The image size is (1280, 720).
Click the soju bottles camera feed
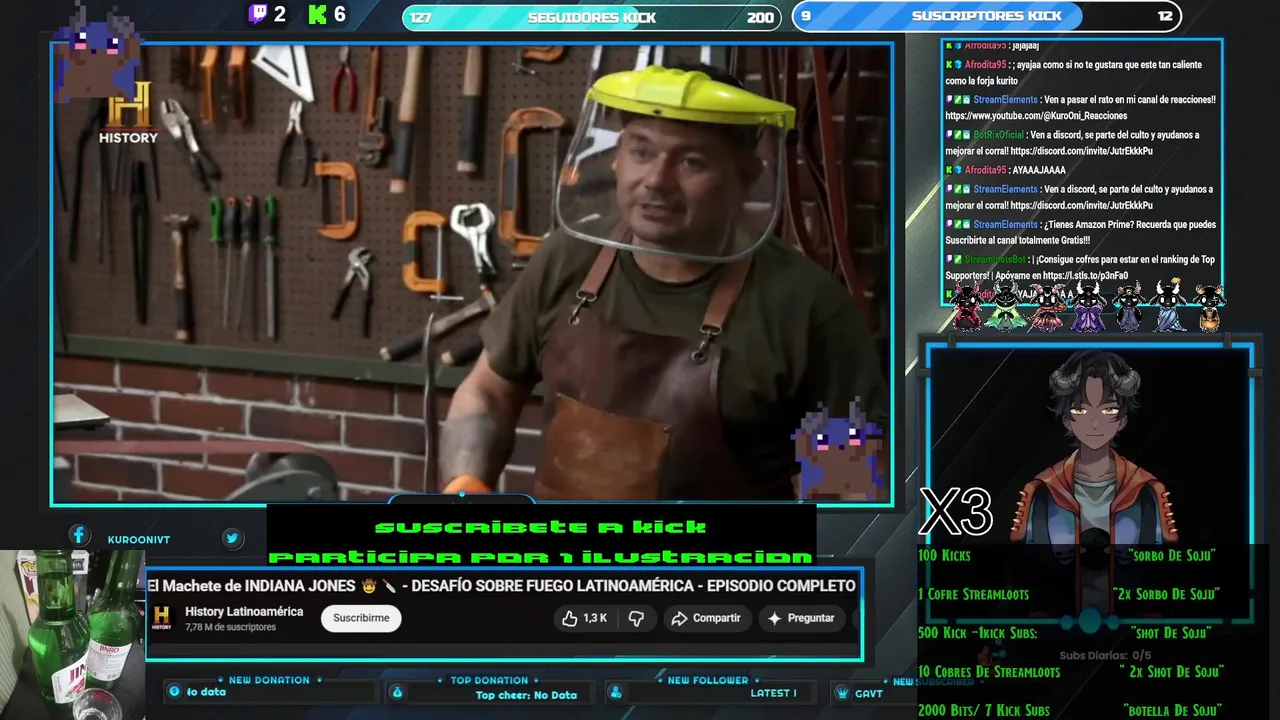pos(72,634)
